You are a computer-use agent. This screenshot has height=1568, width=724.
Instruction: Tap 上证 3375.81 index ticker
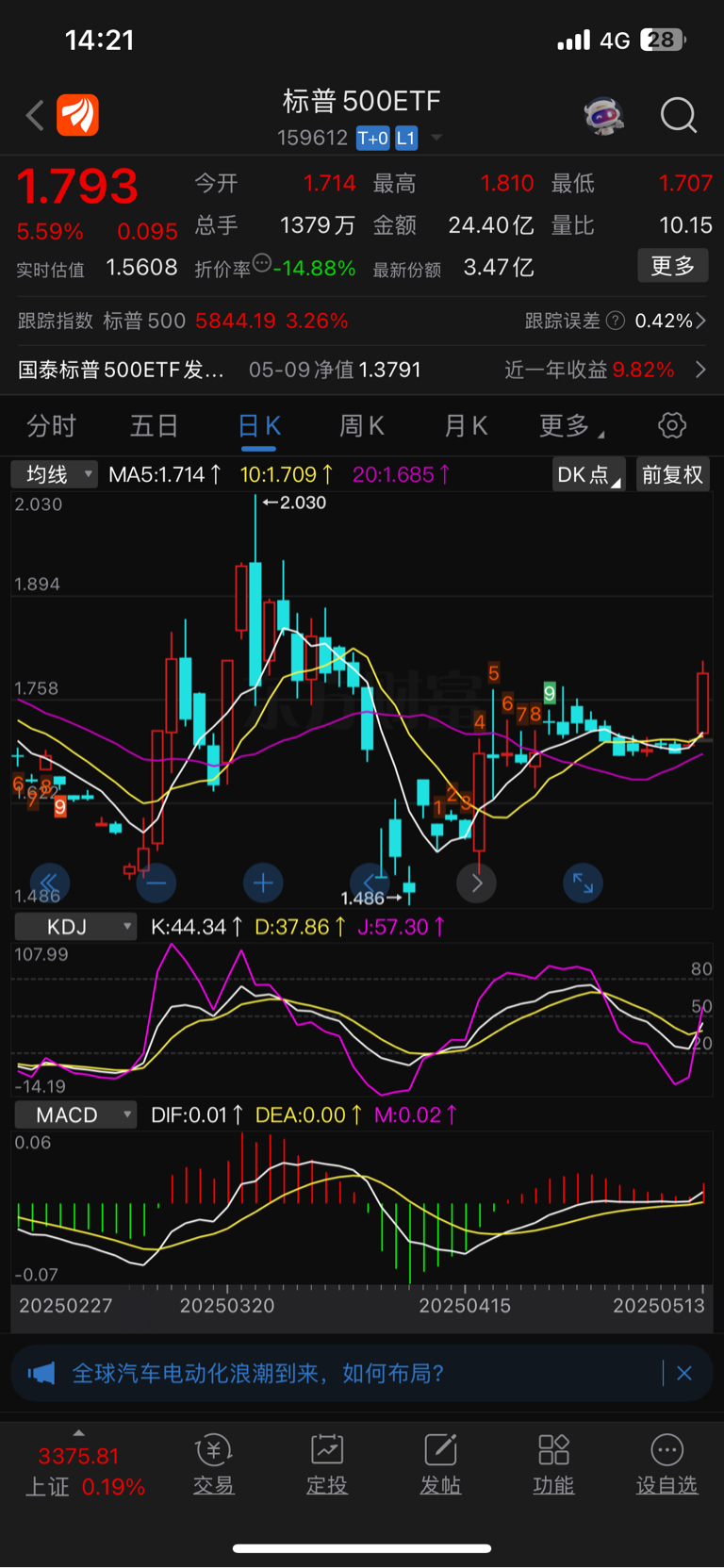tap(85, 1471)
